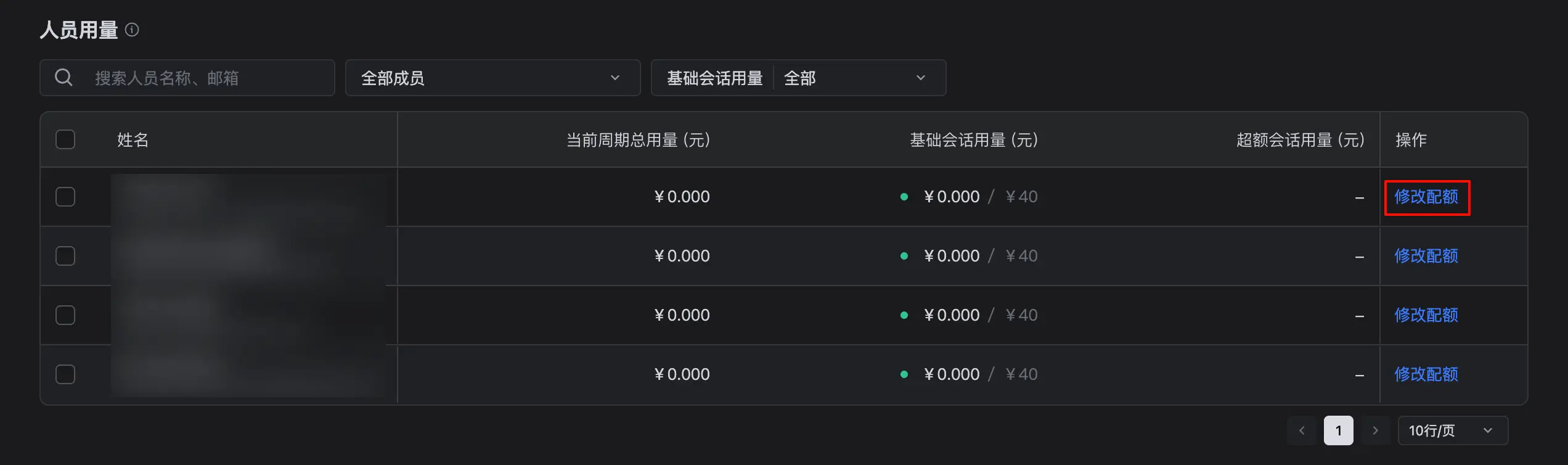Click chevron in 全部成员 dropdown

coord(615,78)
